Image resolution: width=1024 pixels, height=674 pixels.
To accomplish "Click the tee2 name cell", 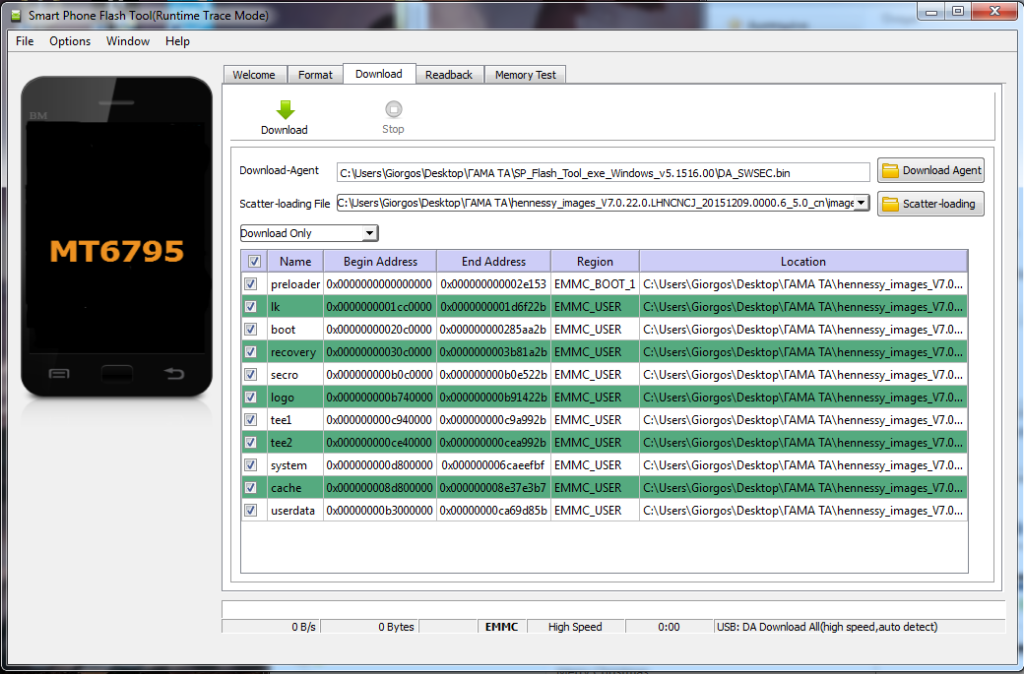I will pos(295,442).
